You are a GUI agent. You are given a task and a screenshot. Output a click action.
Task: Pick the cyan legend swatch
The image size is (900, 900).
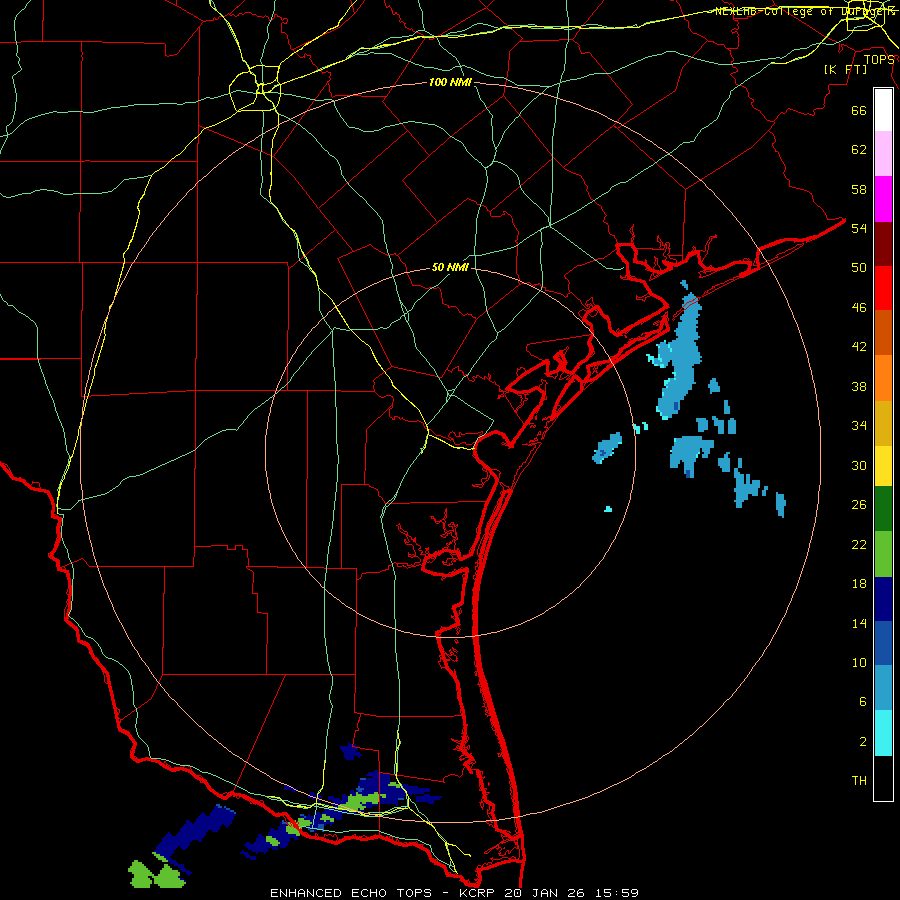(883, 732)
